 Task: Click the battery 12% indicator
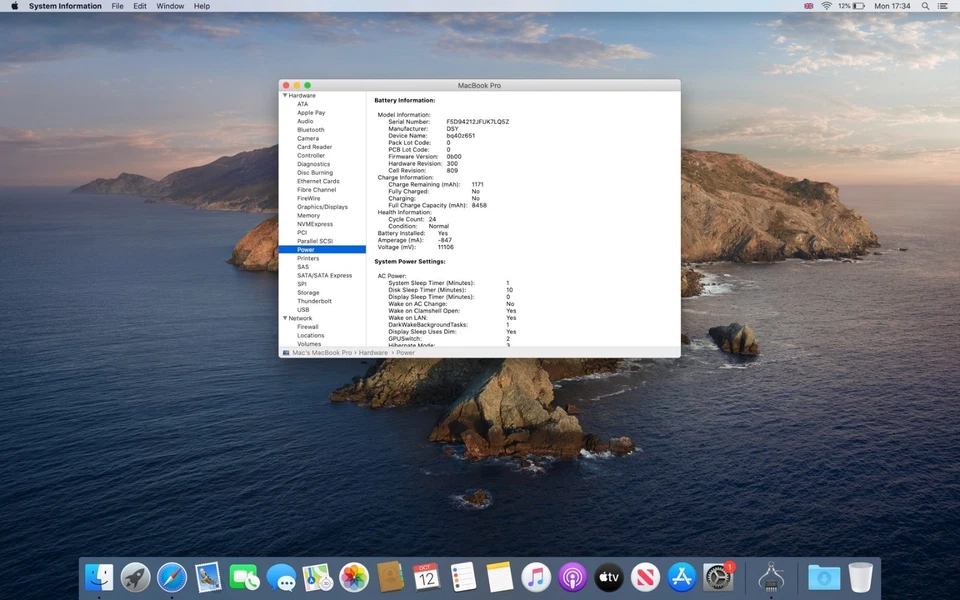[852, 6]
